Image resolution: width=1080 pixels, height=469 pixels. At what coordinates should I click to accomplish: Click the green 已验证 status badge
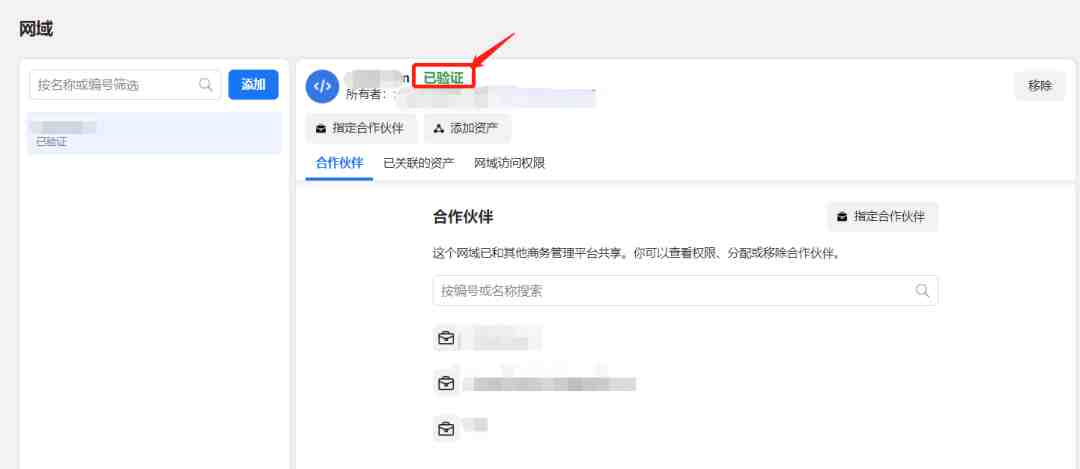pos(444,78)
